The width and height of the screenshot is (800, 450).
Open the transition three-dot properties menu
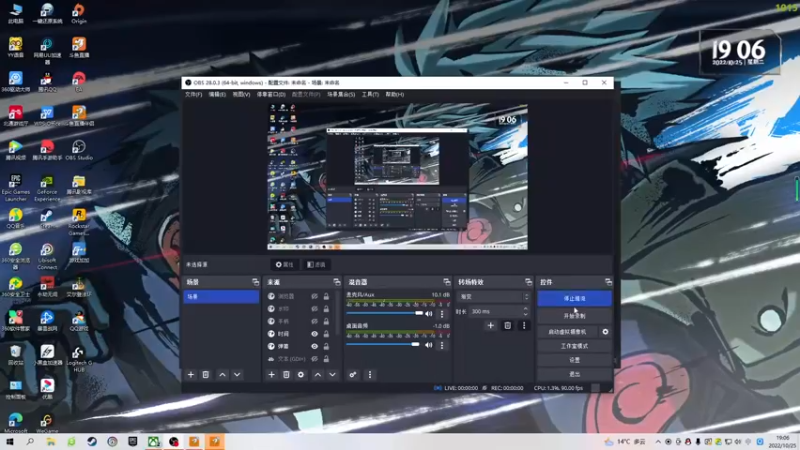pyautogui.click(x=524, y=326)
